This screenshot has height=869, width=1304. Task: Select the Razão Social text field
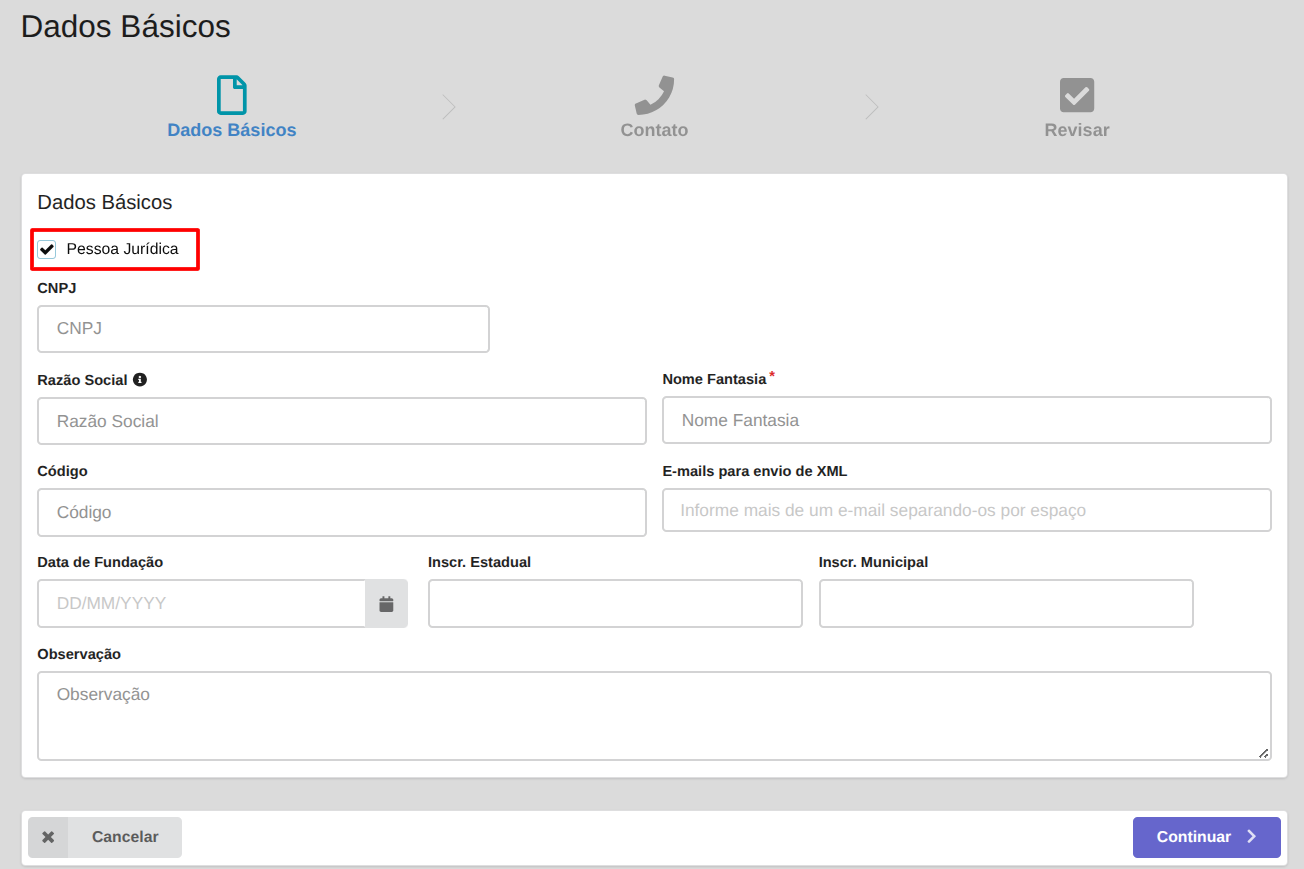tap(341, 421)
